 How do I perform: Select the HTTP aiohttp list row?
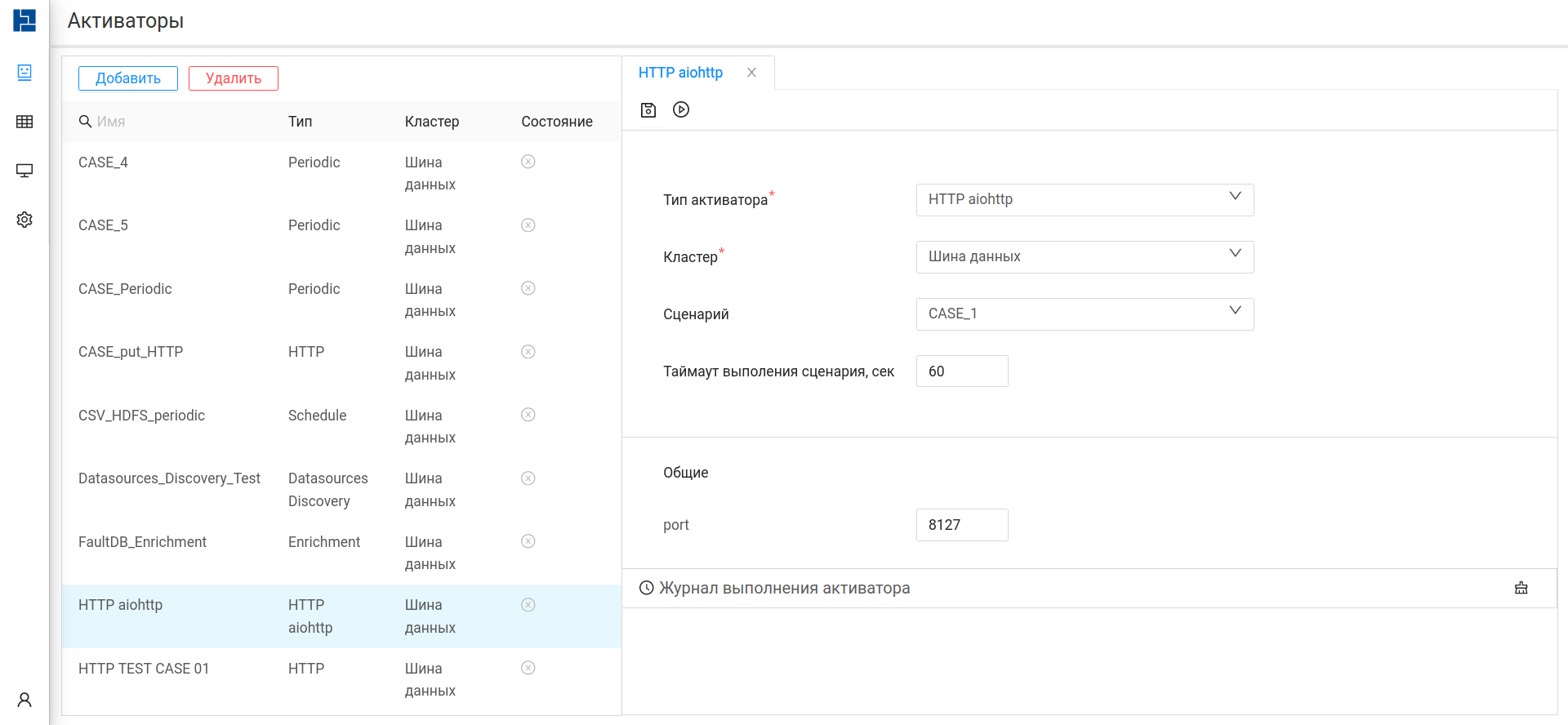coord(341,616)
